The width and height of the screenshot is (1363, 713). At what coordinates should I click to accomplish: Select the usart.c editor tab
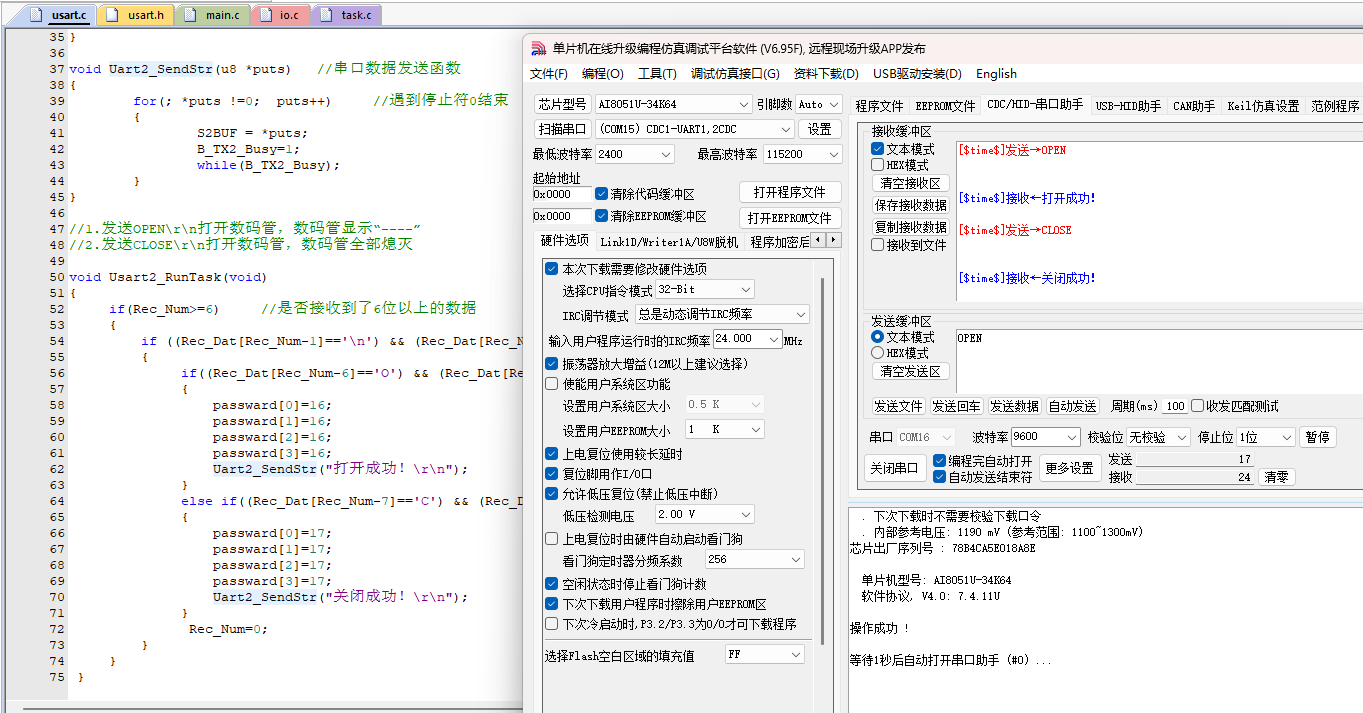pos(58,15)
